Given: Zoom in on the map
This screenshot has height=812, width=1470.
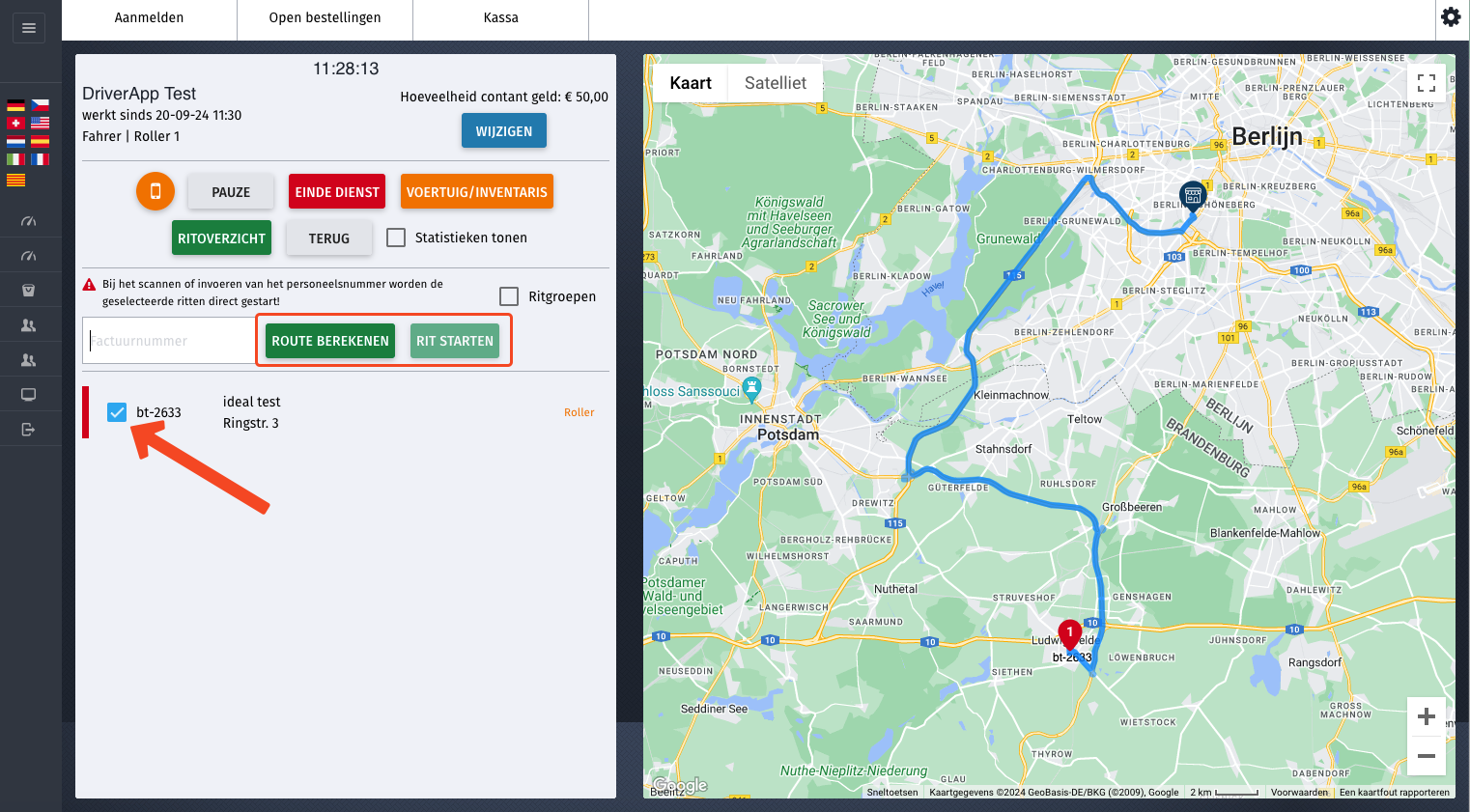Looking at the screenshot, I should point(1426,716).
